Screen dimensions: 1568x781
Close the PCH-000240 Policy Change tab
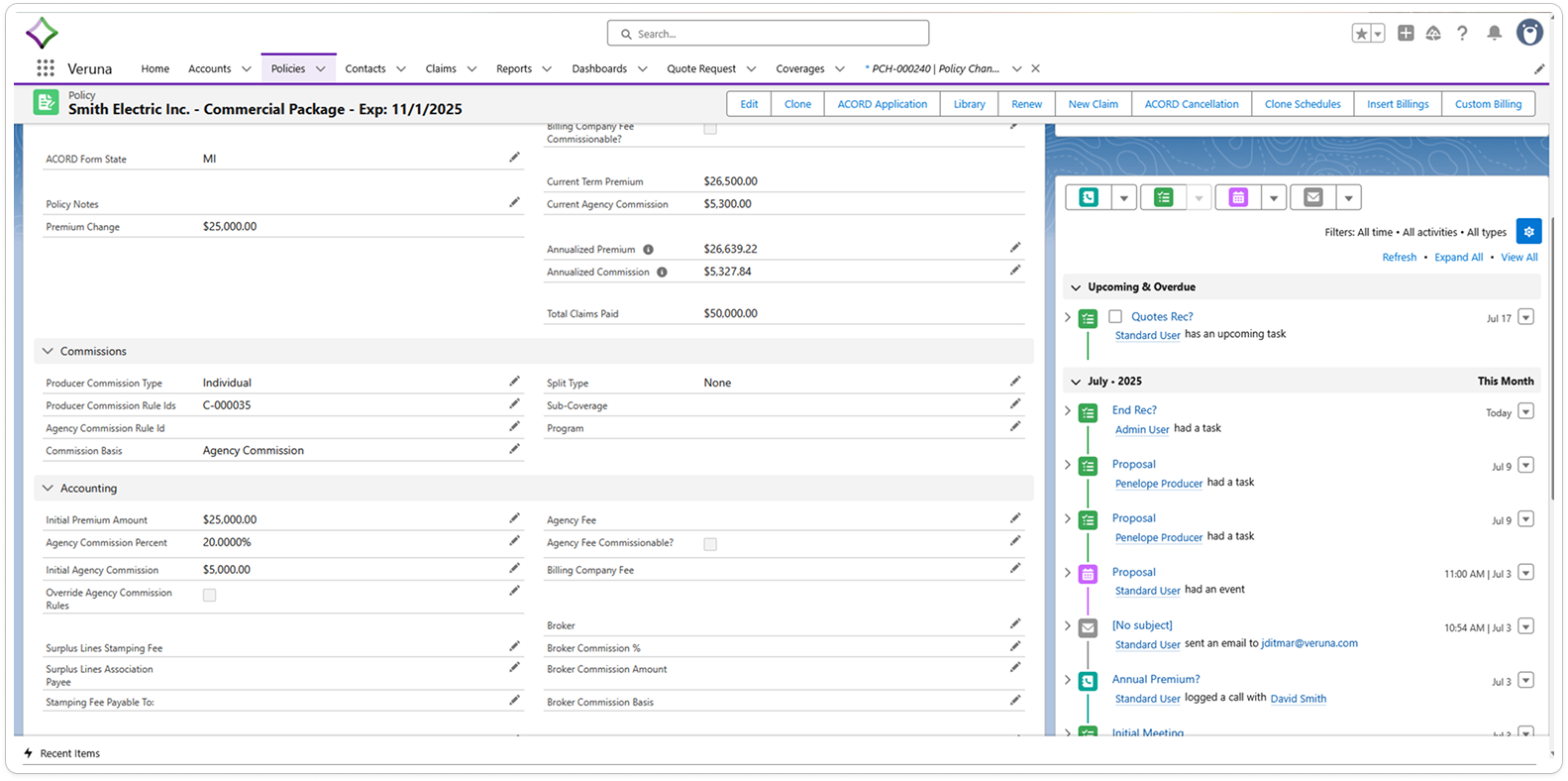click(1035, 68)
